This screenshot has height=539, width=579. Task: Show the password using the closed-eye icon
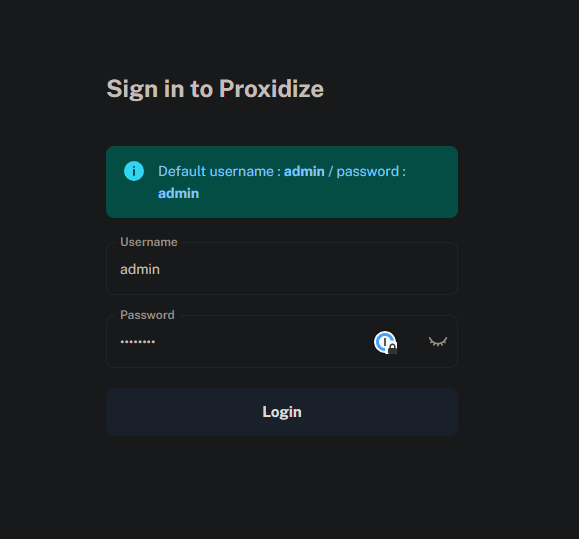click(438, 341)
